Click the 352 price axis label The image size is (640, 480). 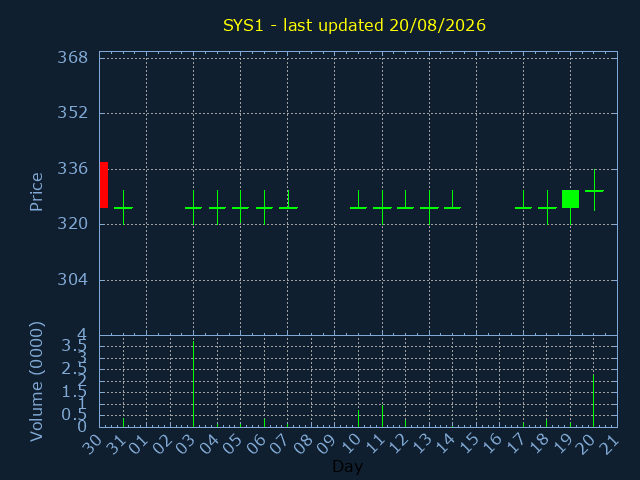(73, 113)
